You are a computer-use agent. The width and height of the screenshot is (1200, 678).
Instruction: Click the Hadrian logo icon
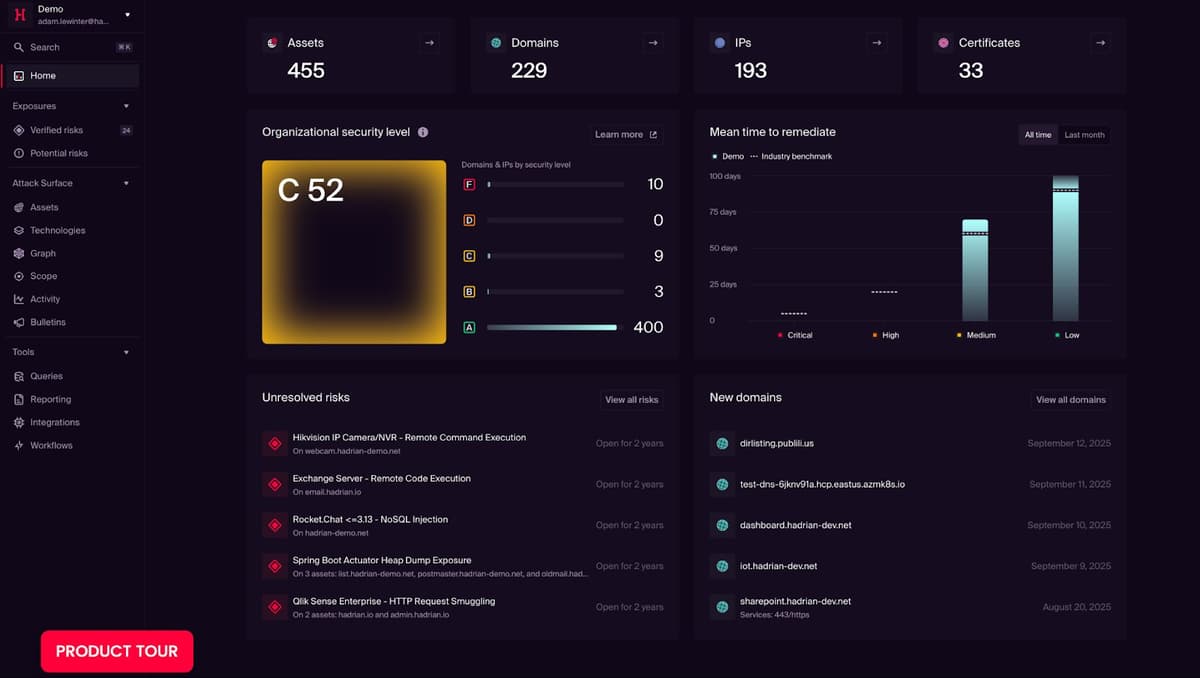click(19, 15)
